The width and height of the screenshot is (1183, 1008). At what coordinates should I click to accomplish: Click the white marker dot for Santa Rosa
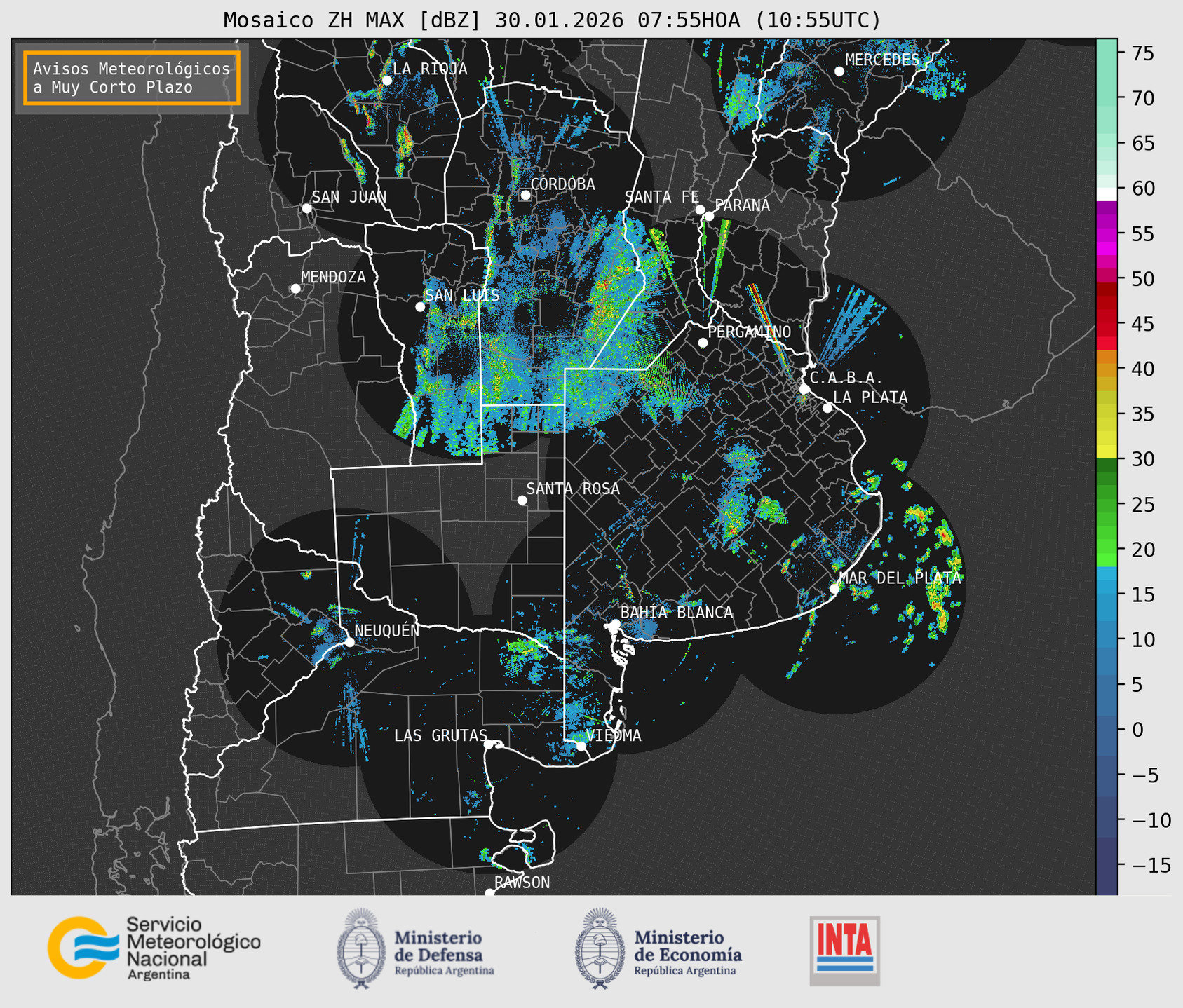[x=522, y=500]
